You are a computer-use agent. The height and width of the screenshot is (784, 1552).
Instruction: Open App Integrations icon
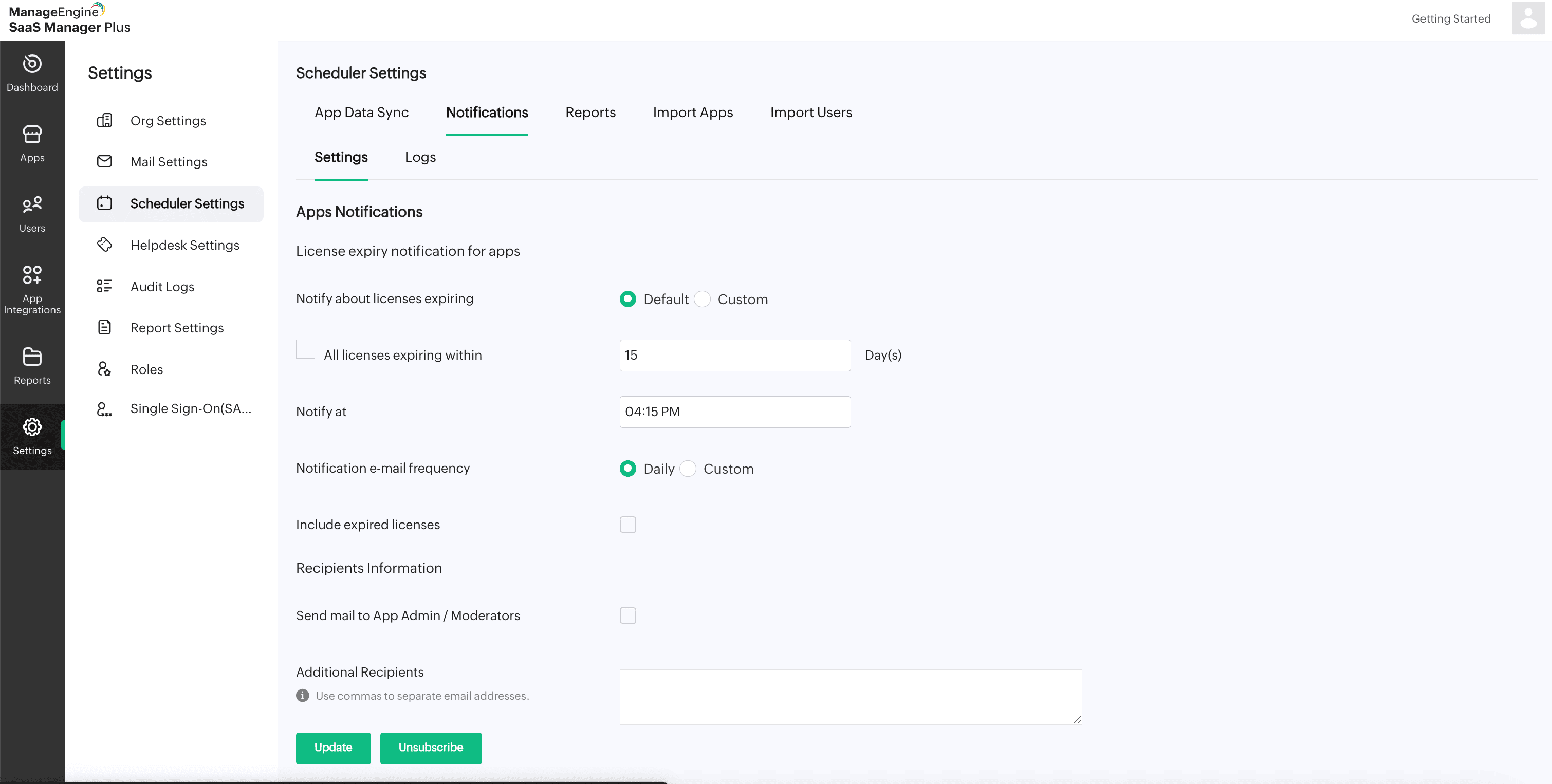[32, 275]
